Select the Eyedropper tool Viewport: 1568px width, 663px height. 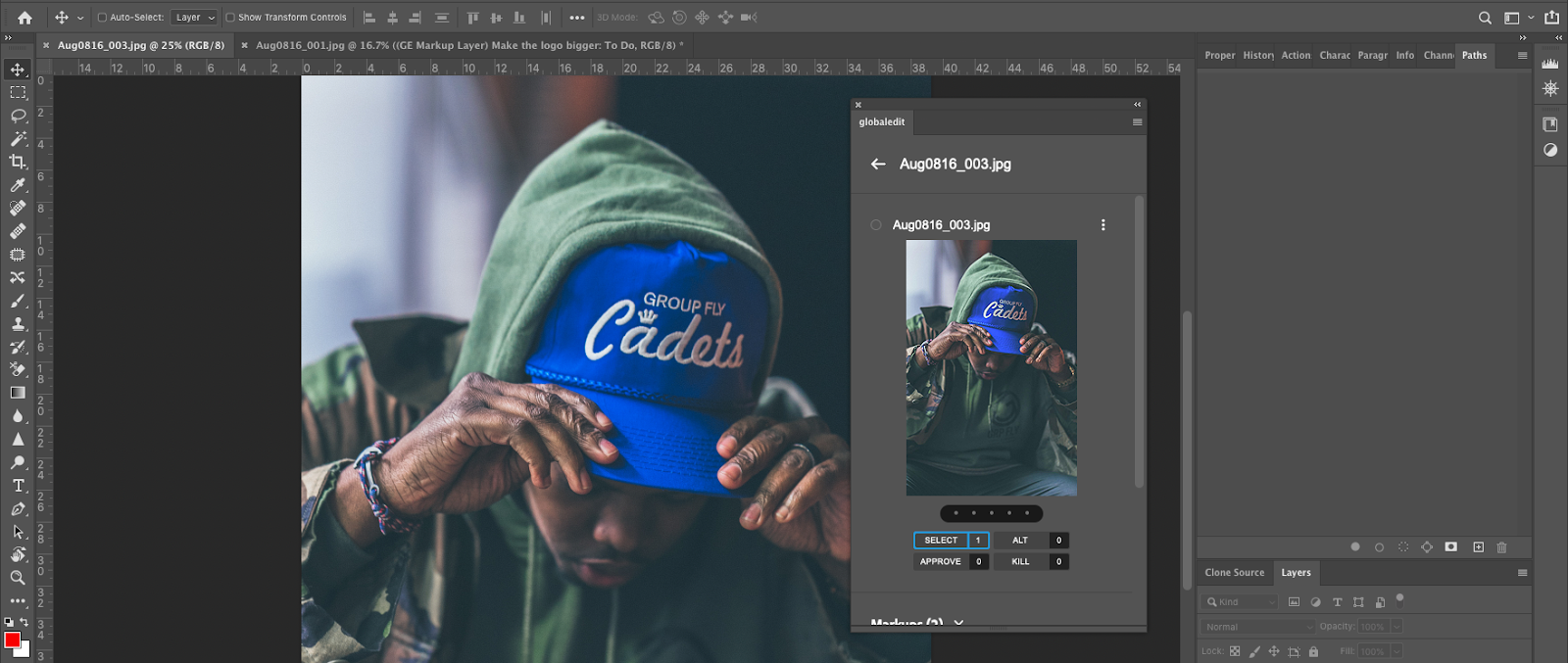pyautogui.click(x=18, y=185)
